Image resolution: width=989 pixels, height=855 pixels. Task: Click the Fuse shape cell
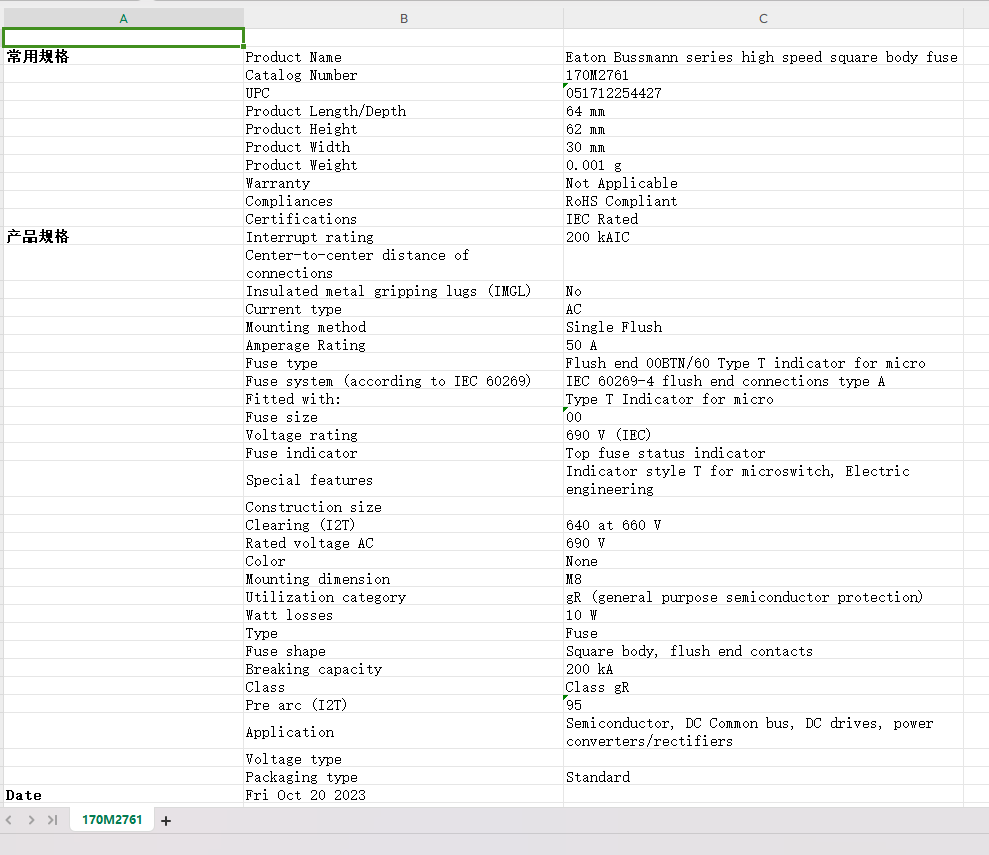(404, 651)
